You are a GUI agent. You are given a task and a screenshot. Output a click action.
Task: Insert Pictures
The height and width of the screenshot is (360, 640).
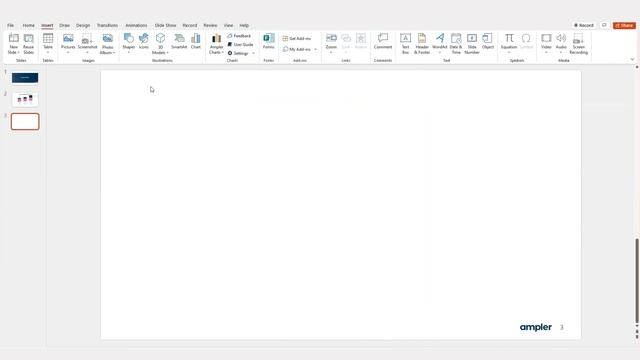pos(68,44)
